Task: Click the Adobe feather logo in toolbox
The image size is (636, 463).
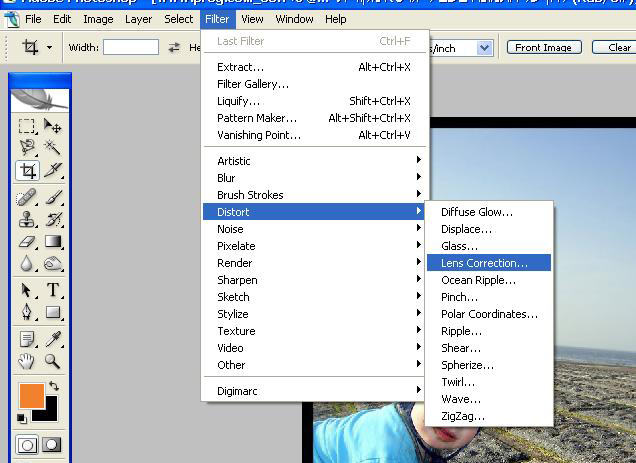Action: tap(40, 100)
